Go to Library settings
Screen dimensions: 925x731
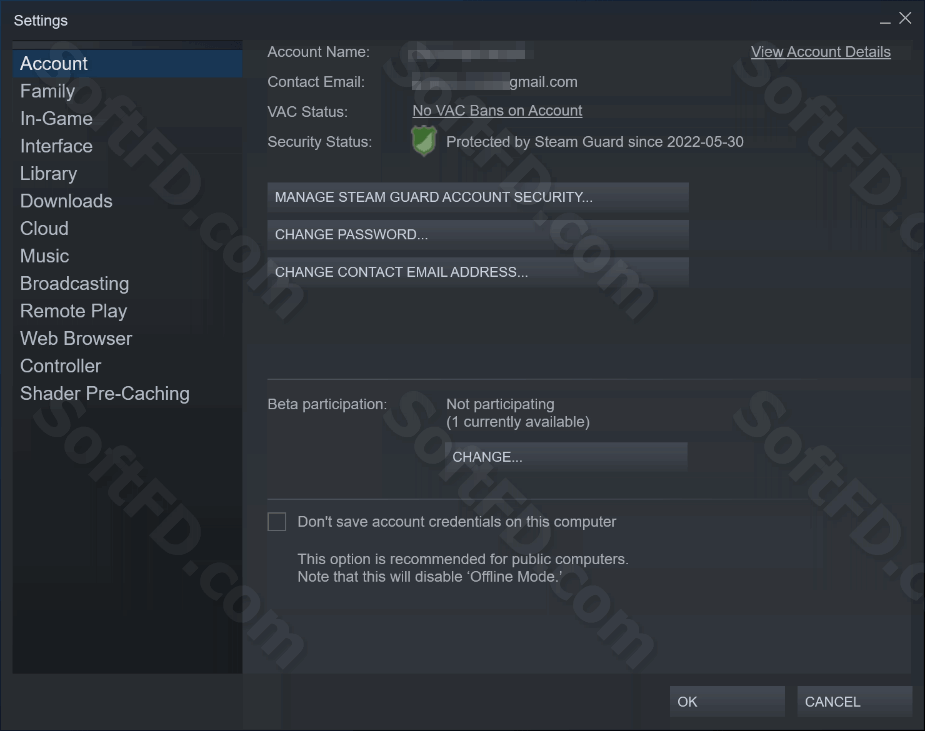[x=127, y=173]
